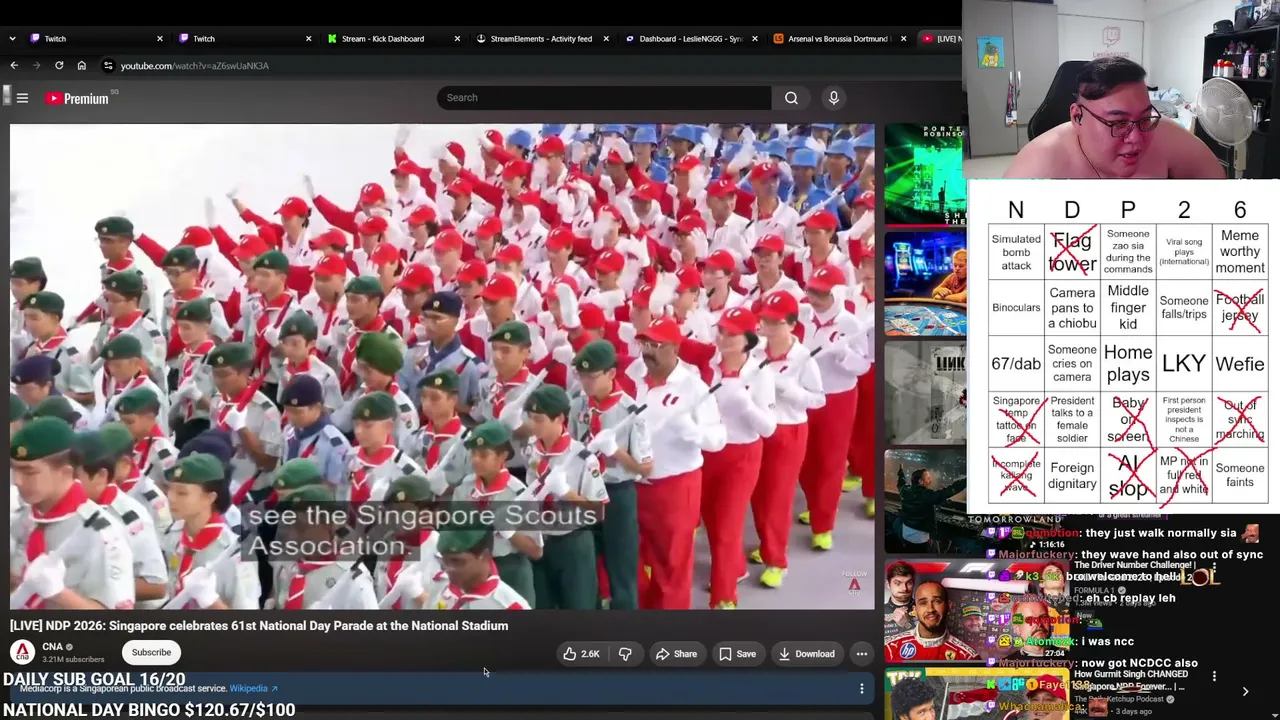1280x720 pixels.
Task: Click the YouTube search magnifier button
Action: pyautogui.click(x=791, y=98)
